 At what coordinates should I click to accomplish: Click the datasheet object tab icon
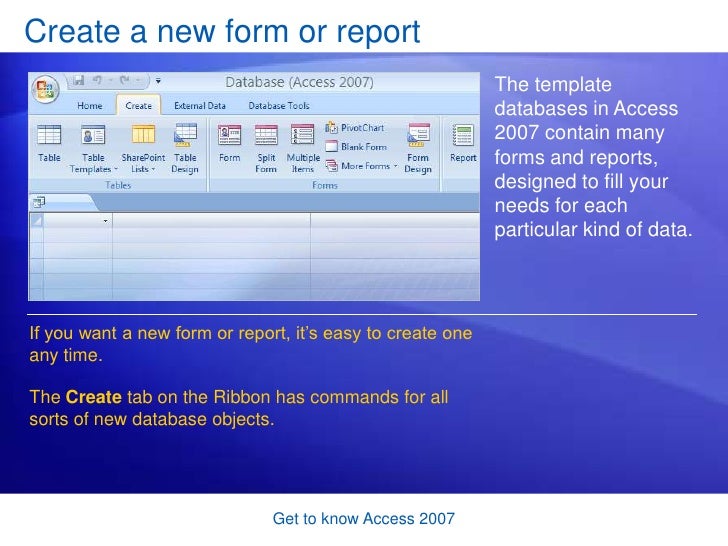[39, 202]
